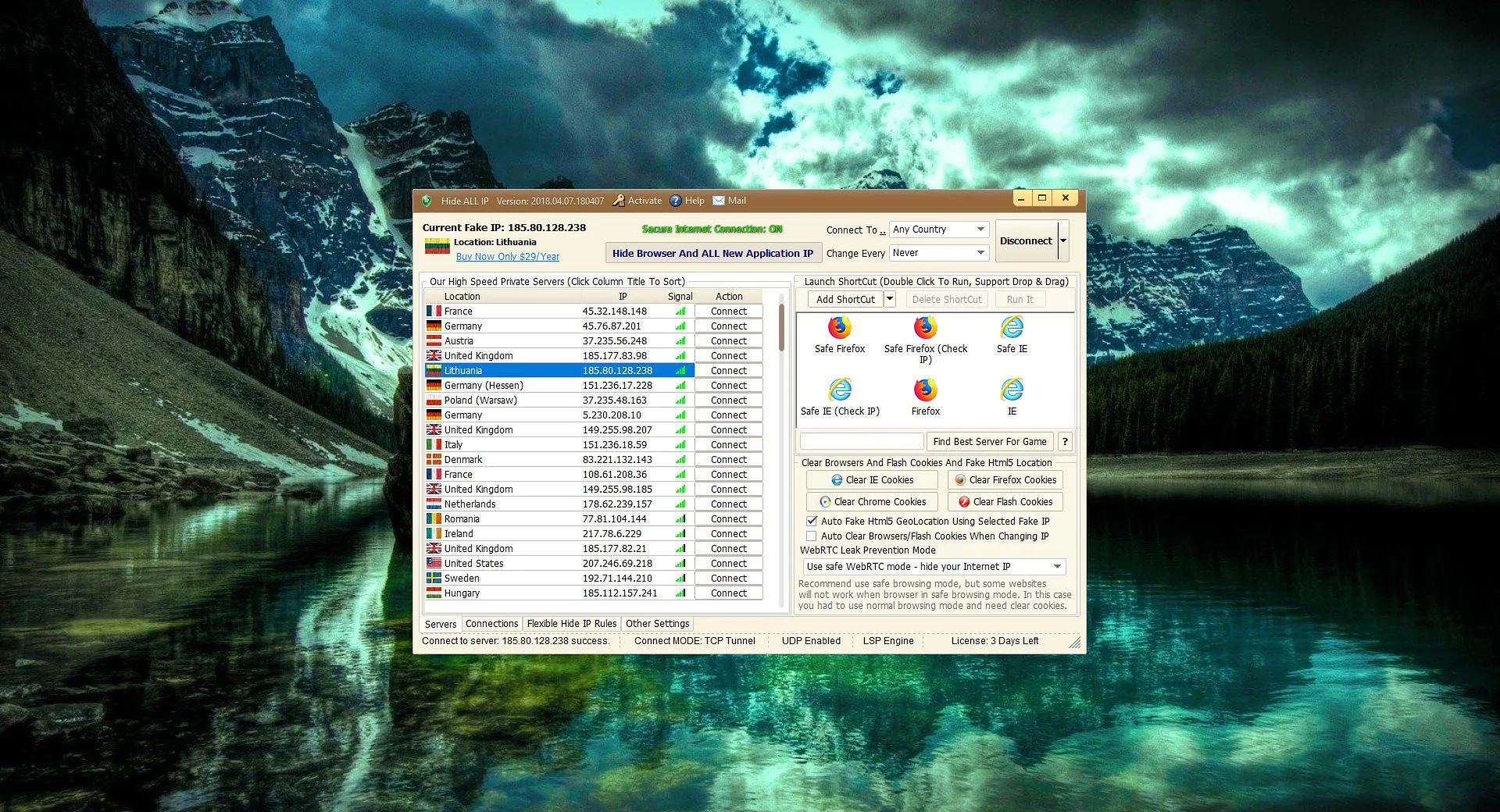Open the WebRTC Leak Prevention mode dropdown
This screenshot has height=812, width=1500.
point(934,567)
